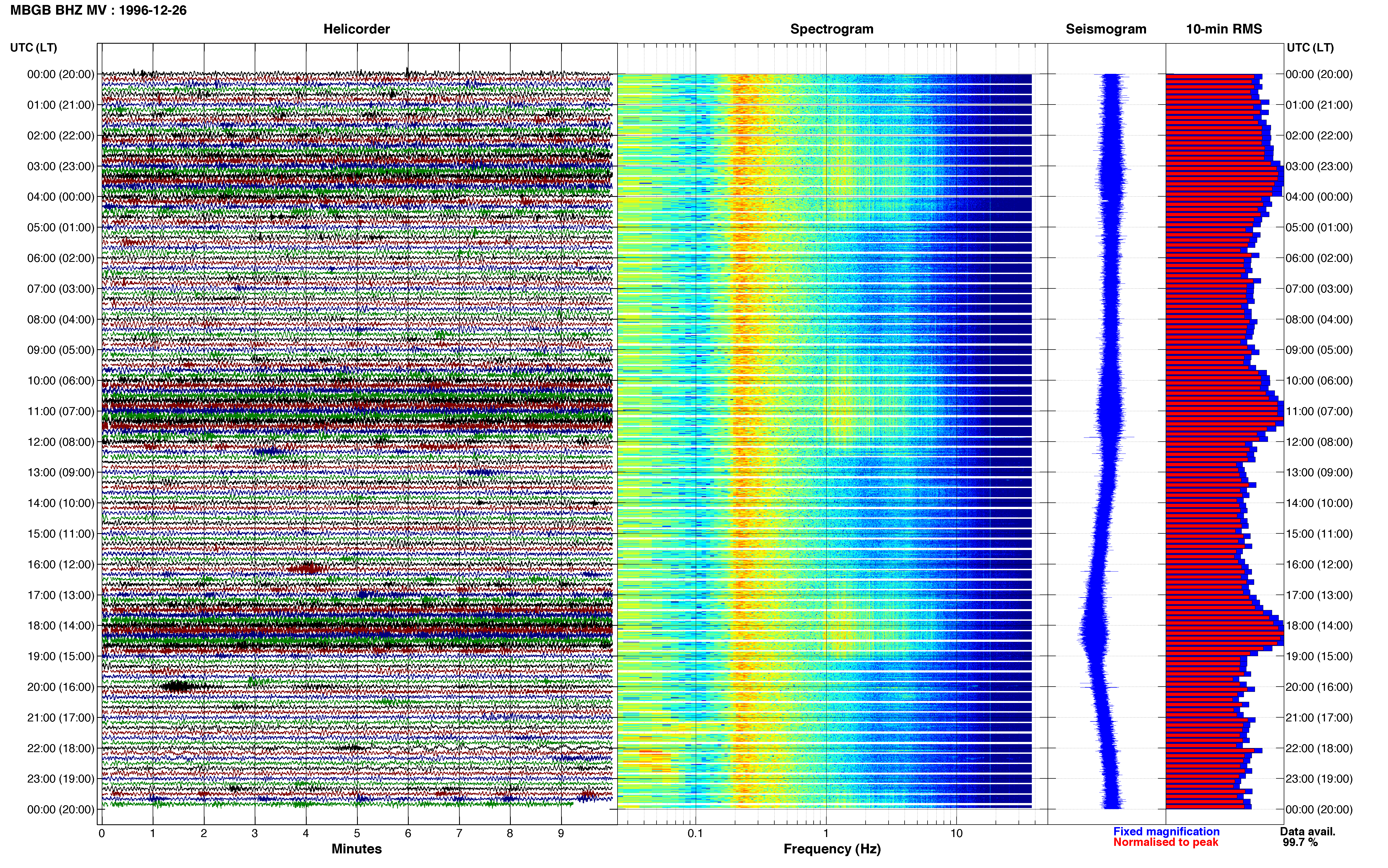Click 11:00 (07:00) label beside the RMS panel
Viewport: 1388px width, 868px height.
click(x=1319, y=412)
